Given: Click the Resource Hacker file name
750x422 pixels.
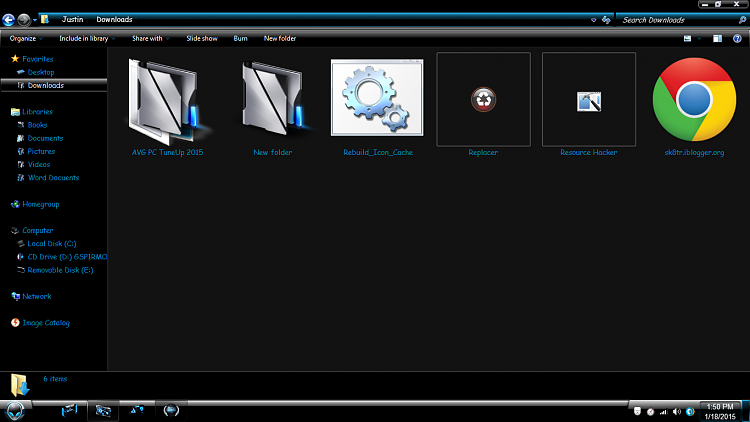Looking at the screenshot, I should pos(588,152).
